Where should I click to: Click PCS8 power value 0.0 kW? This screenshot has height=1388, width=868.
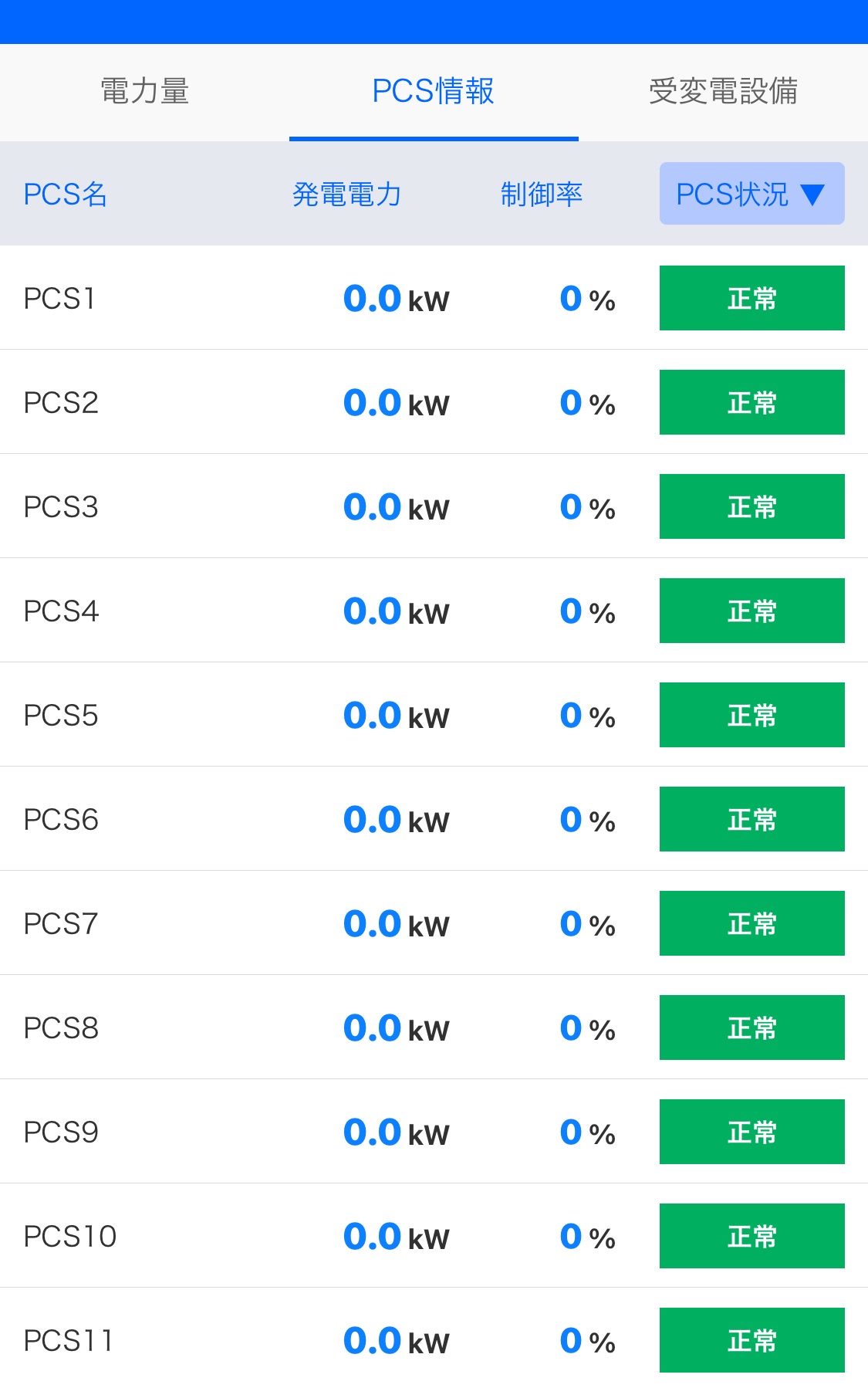pos(396,1028)
